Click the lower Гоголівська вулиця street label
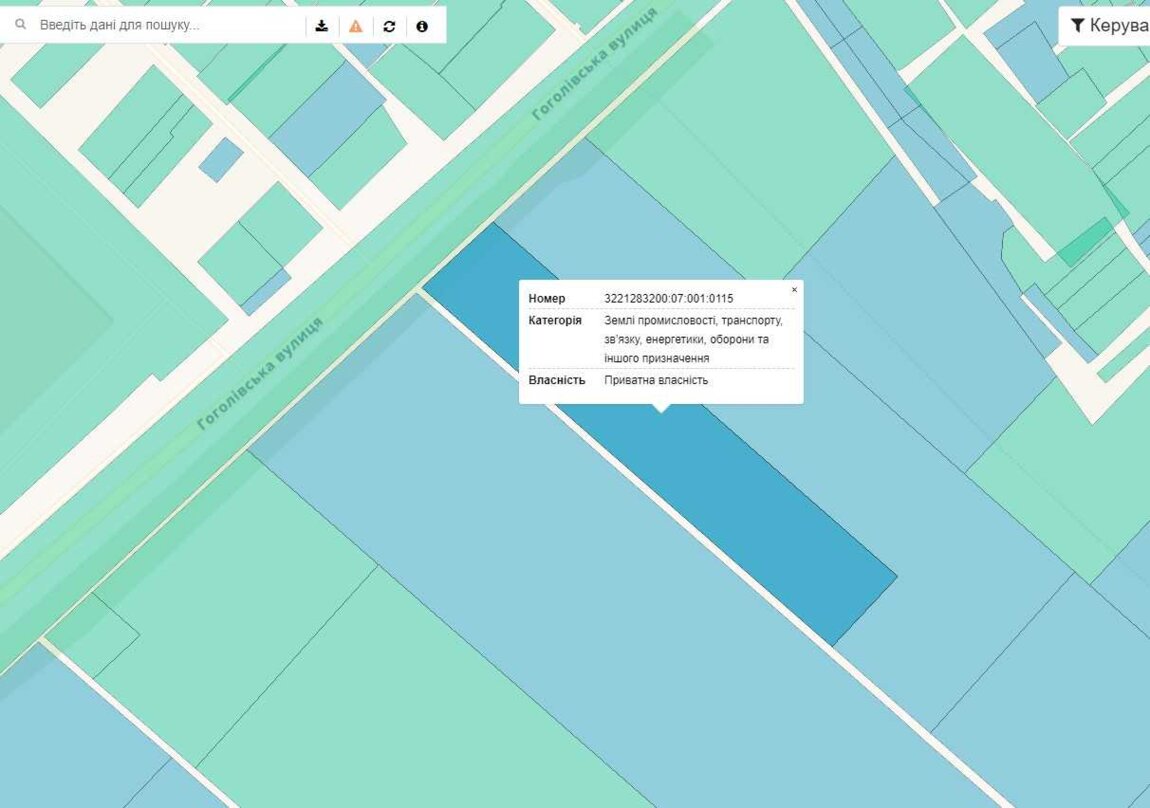Image resolution: width=1150 pixels, height=808 pixels. [260, 374]
